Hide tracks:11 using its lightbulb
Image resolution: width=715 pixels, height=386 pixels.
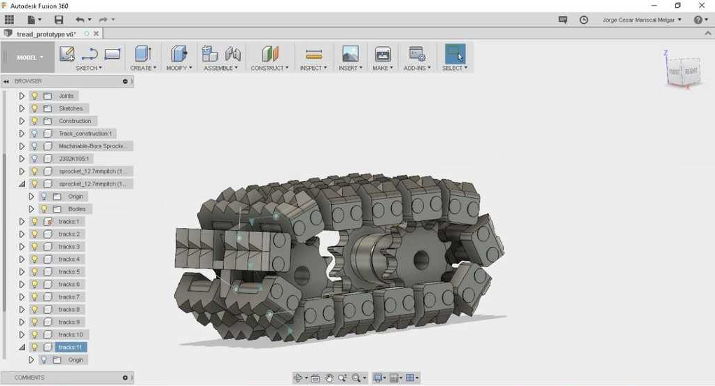coord(35,347)
